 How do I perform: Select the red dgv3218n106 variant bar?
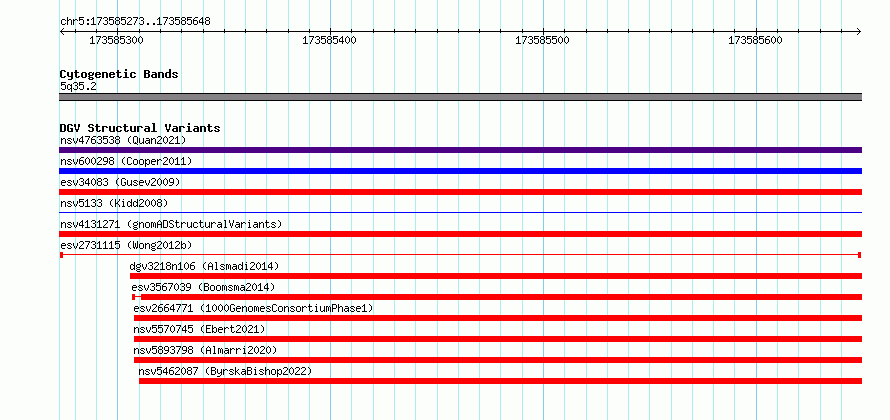click(x=496, y=276)
